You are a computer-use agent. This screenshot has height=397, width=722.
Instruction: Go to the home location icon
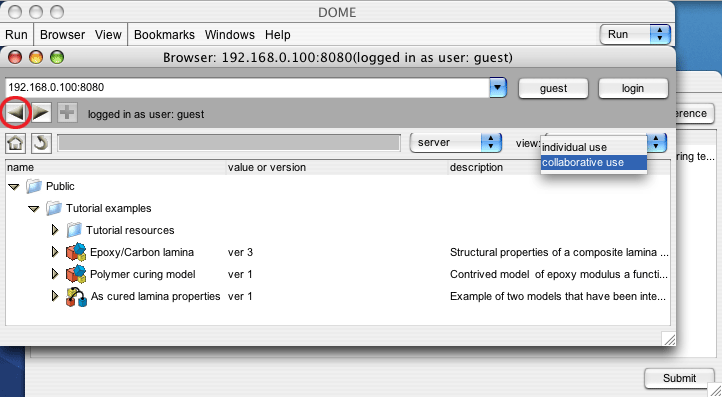15,143
